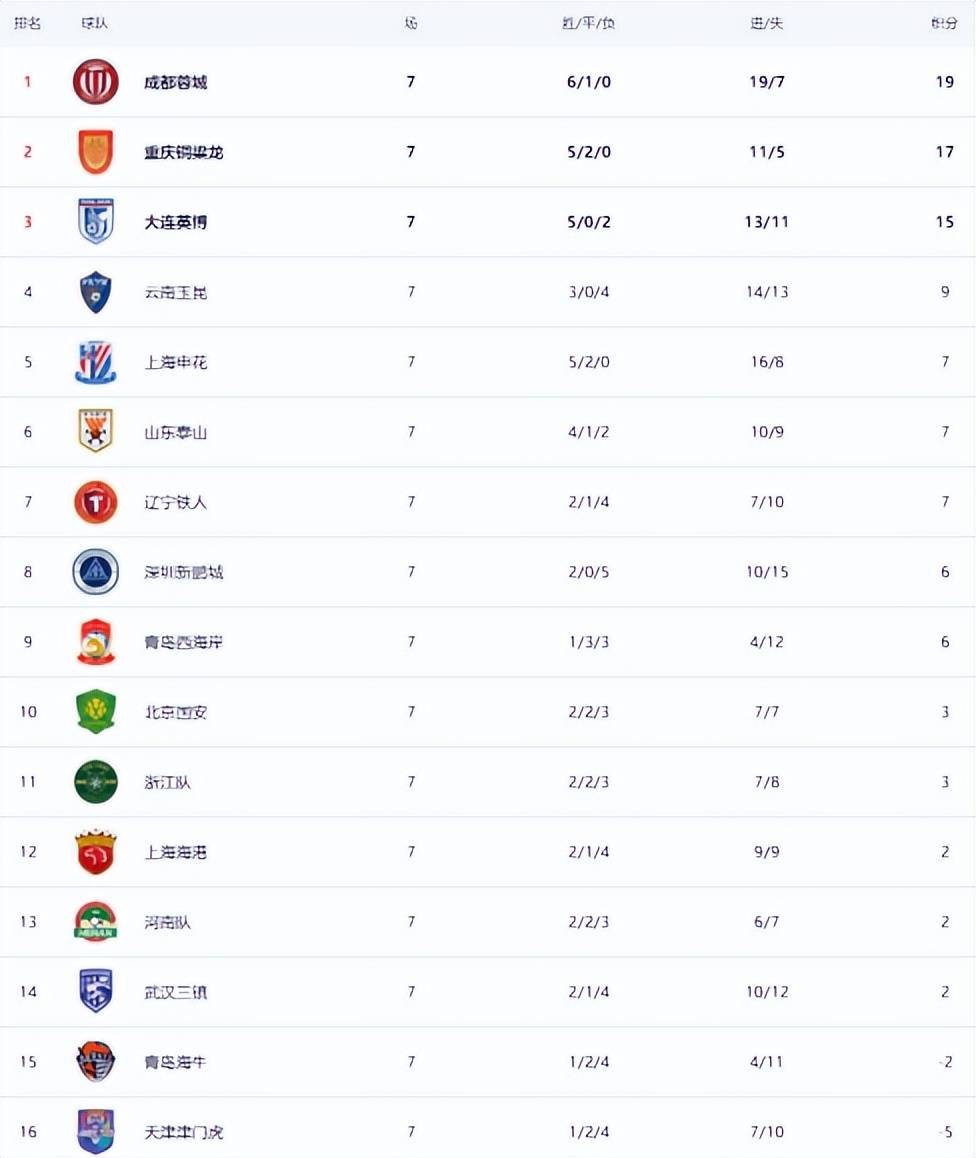Screen dimensions: 976x1158
Task: Select the 青岛西海岸 team logo
Action: (x=96, y=642)
